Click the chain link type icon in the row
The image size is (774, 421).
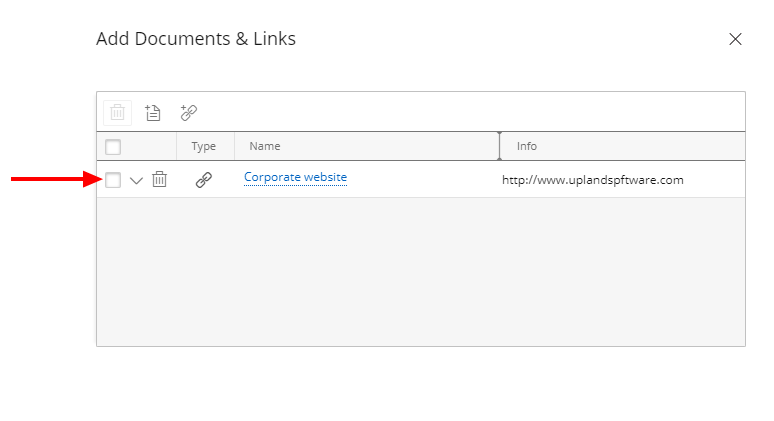click(x=204, y=180)
